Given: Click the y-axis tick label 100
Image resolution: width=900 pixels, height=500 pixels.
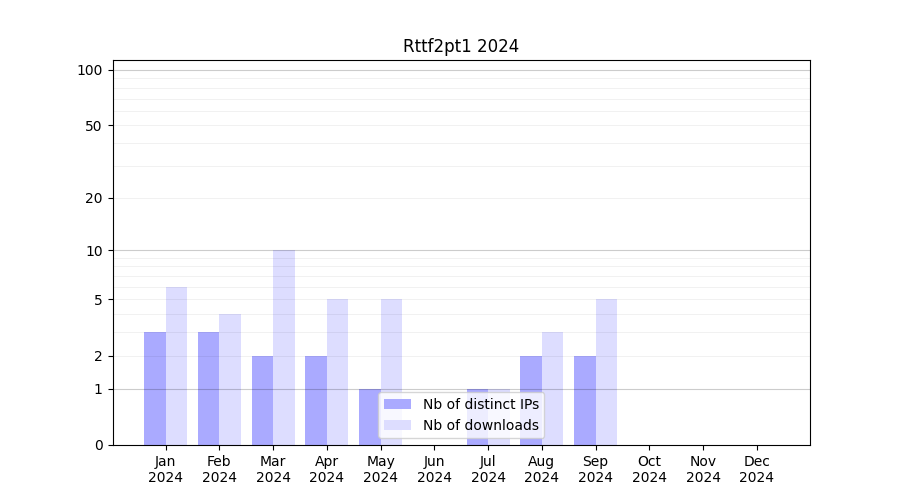Looking at the screenshot, I should (x=90, y=70).
